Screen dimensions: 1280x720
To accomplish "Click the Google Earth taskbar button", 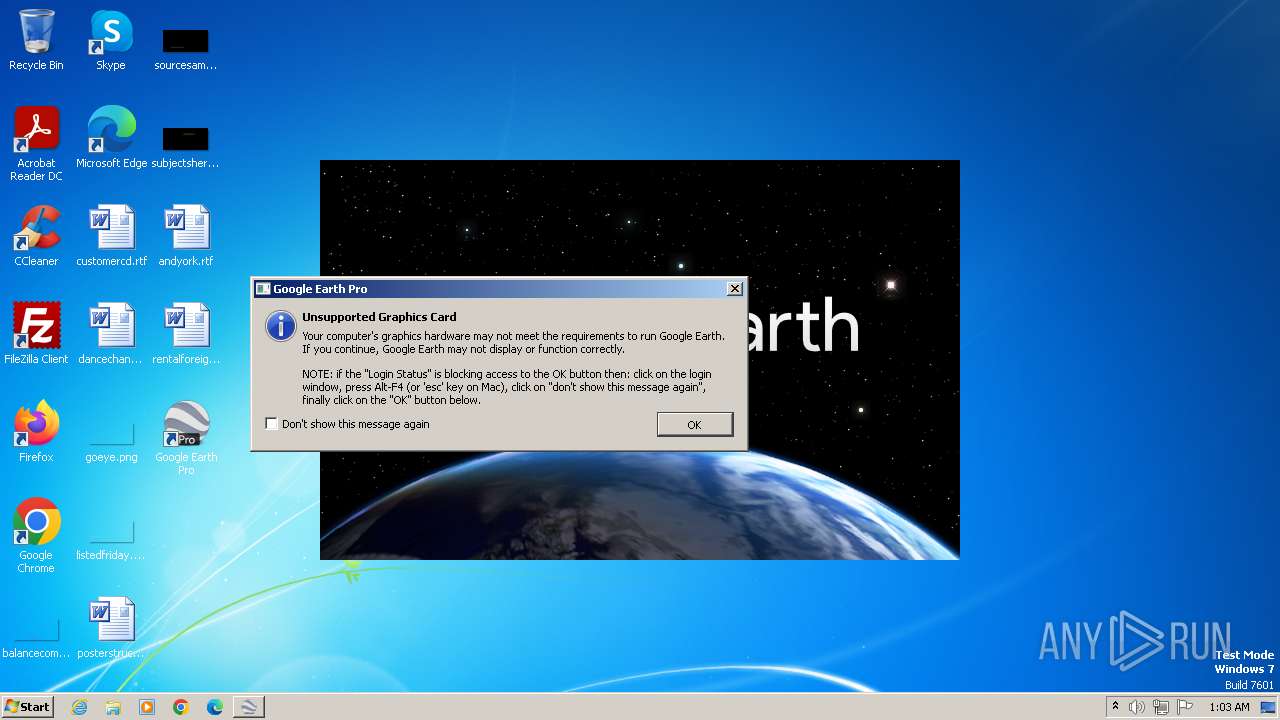I will click(x=249, y=707).
